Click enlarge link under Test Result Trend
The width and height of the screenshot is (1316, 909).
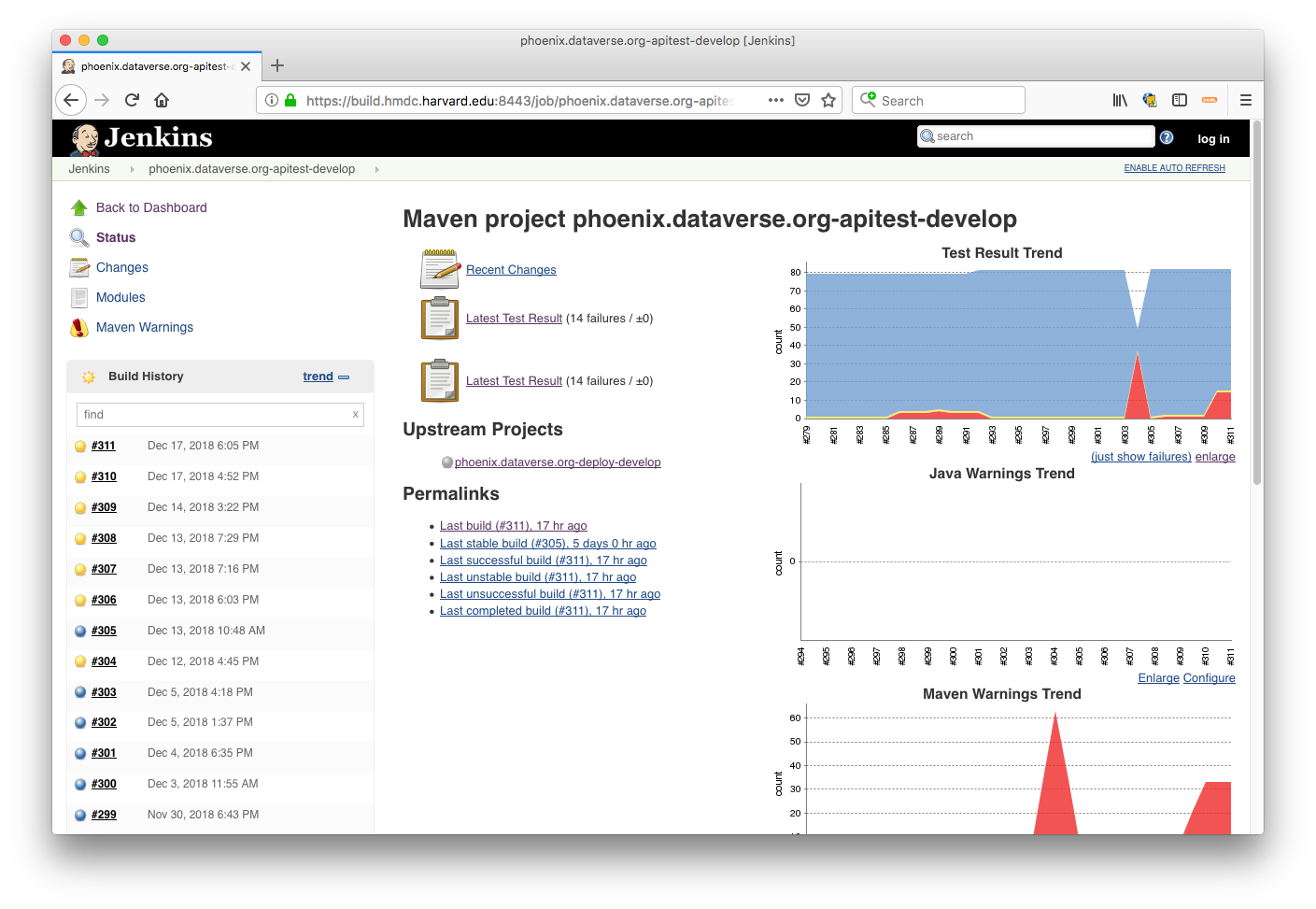[1215, 457]
